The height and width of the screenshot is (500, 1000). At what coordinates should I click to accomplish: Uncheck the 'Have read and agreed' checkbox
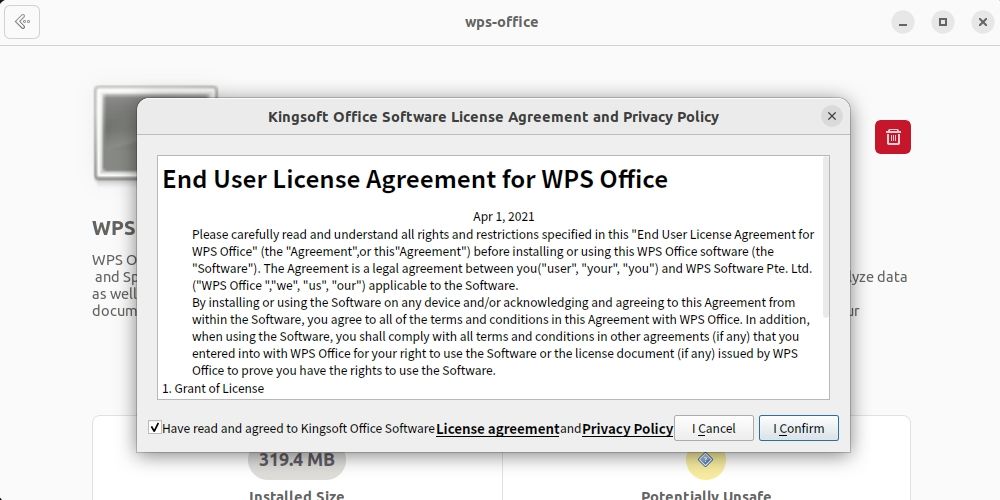155,428
